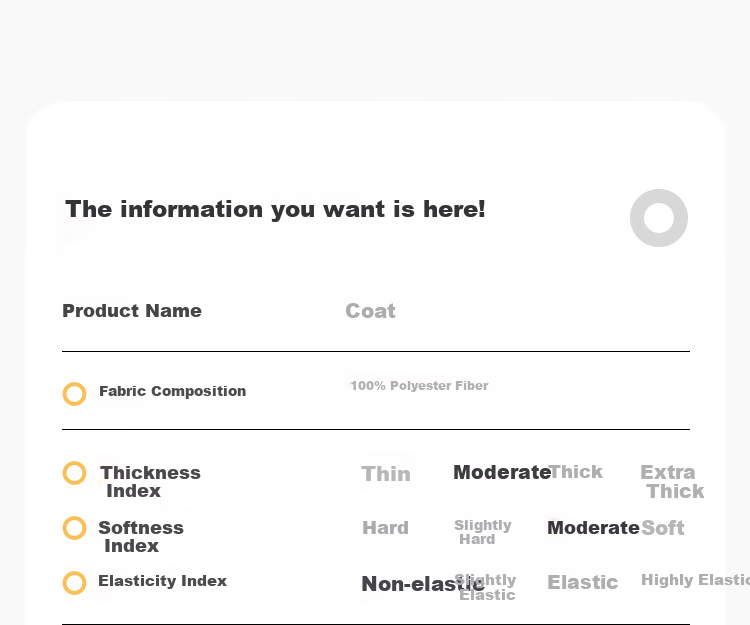The height and width of the screenshot is (625, 750).
Task: Select the Non-elastic elasticity option
Action: coord(423,584)
